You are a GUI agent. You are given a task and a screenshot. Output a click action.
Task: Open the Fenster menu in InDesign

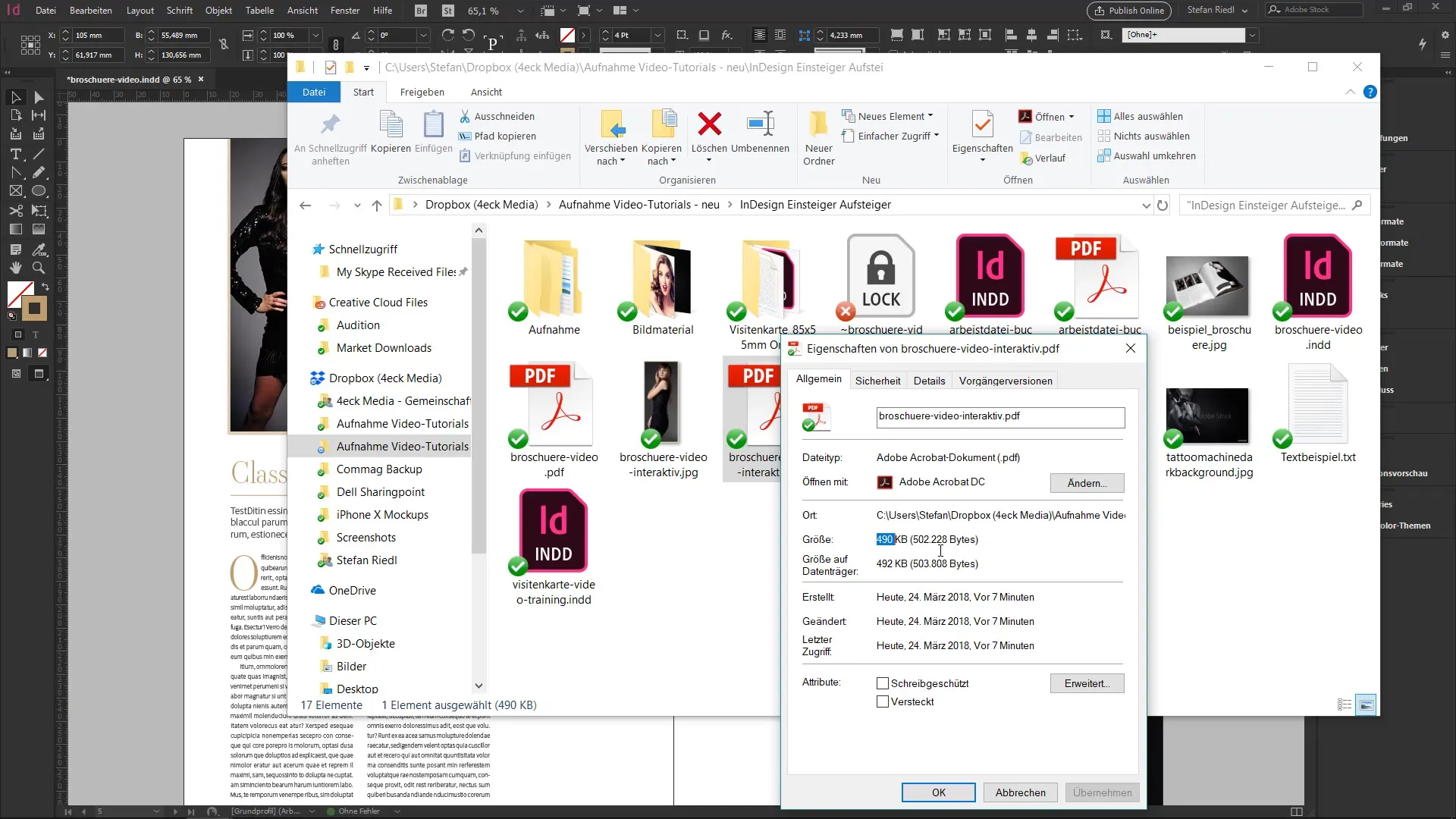coord(345,11)
